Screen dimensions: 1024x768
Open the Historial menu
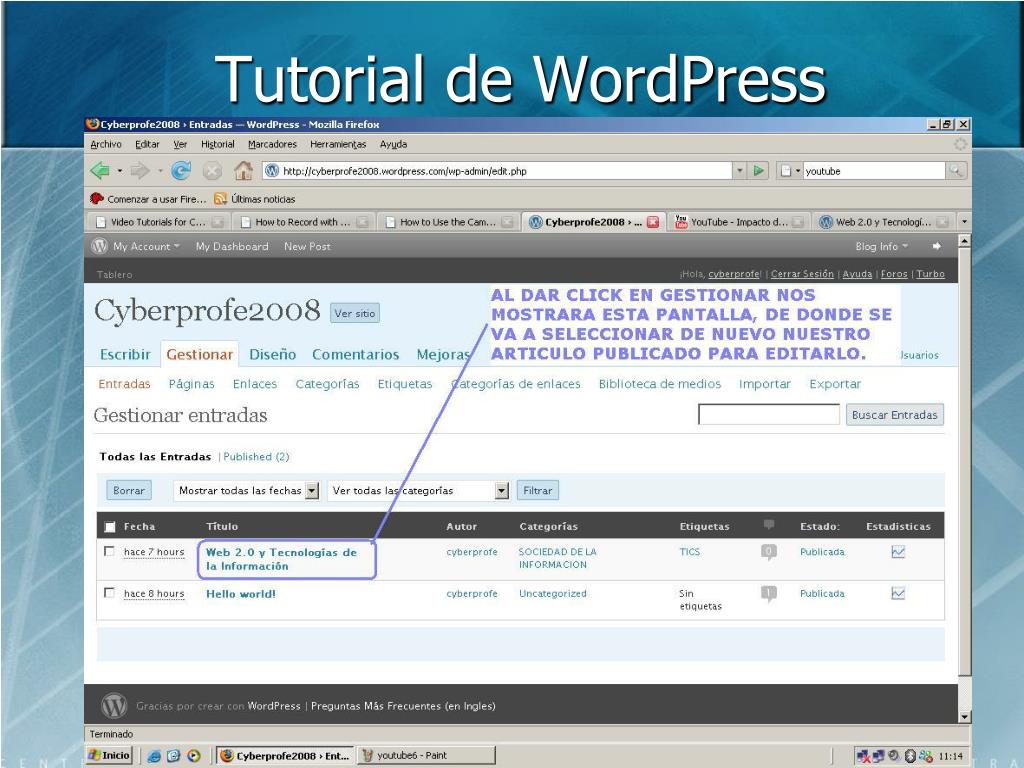217,144
